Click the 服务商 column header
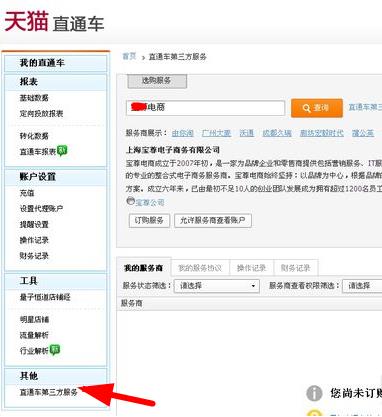The image size is (382, 417). (132, 303)
